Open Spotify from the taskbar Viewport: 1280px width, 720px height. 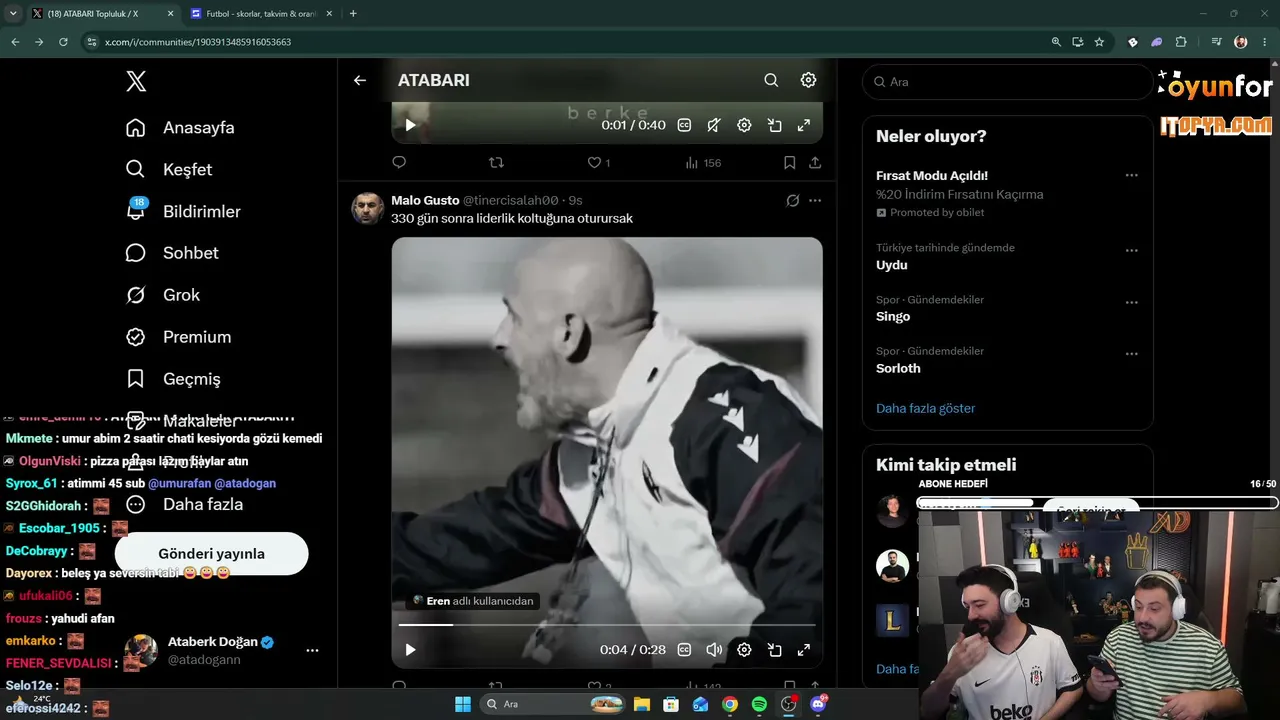(759, 704)
